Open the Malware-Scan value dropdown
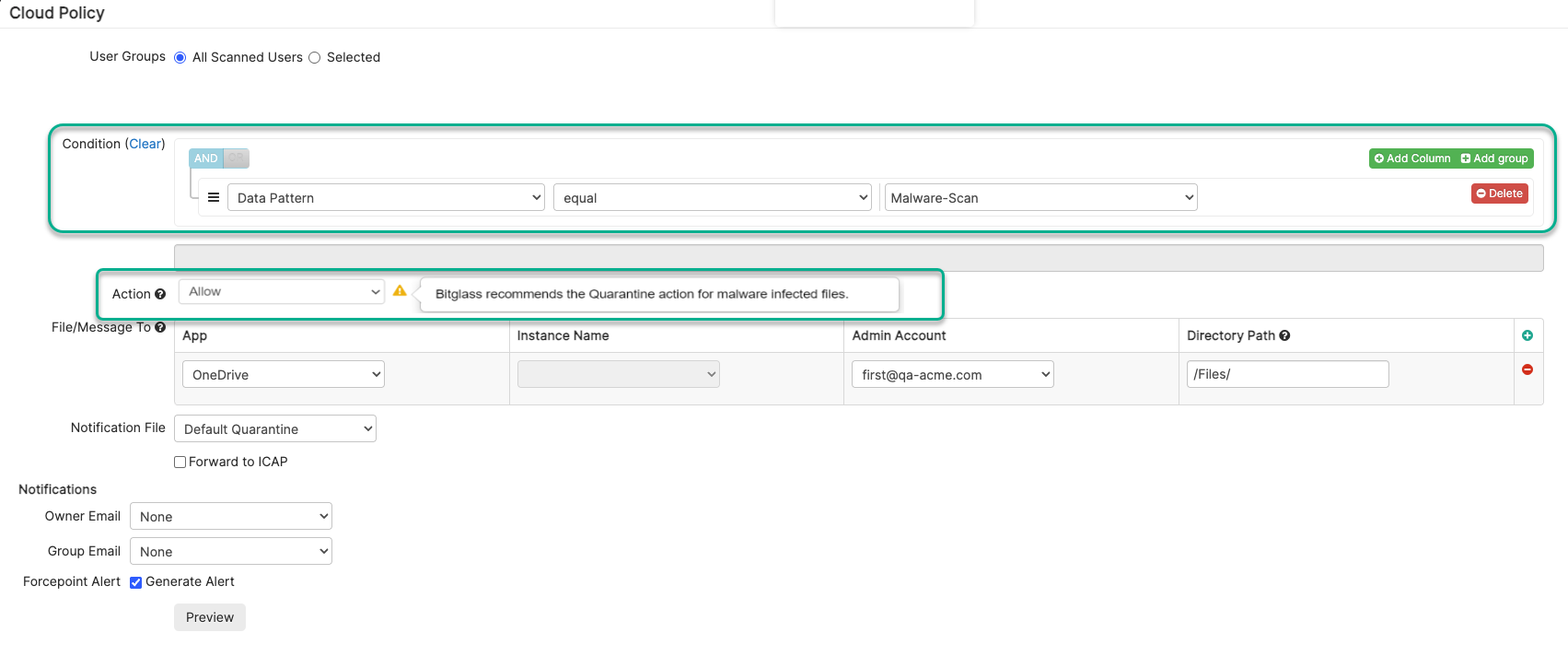Screen dimensions: 1568x656 [1040, 197]
